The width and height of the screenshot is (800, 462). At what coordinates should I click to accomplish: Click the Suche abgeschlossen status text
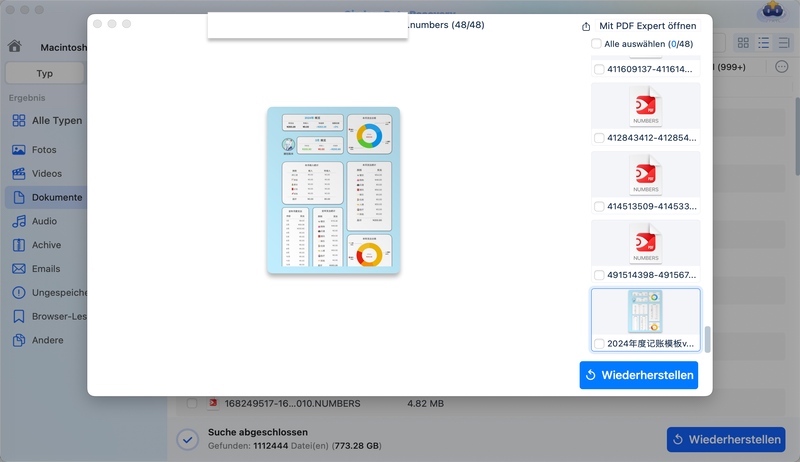(258, 432)
